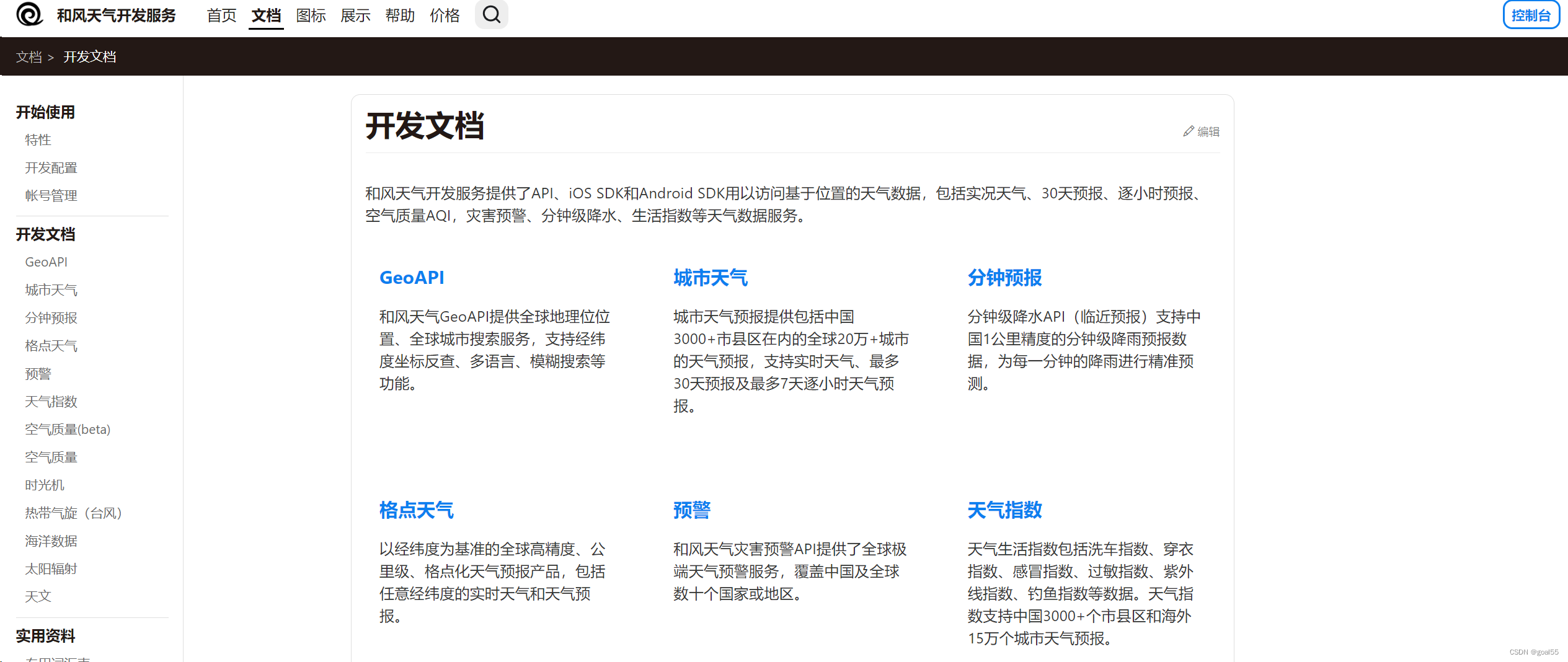Image resolution: width=1568 pixels, height=662 pixels.
Task: Open the search magnifier icon
Action: pyautogui.click(x=492, y=14)
